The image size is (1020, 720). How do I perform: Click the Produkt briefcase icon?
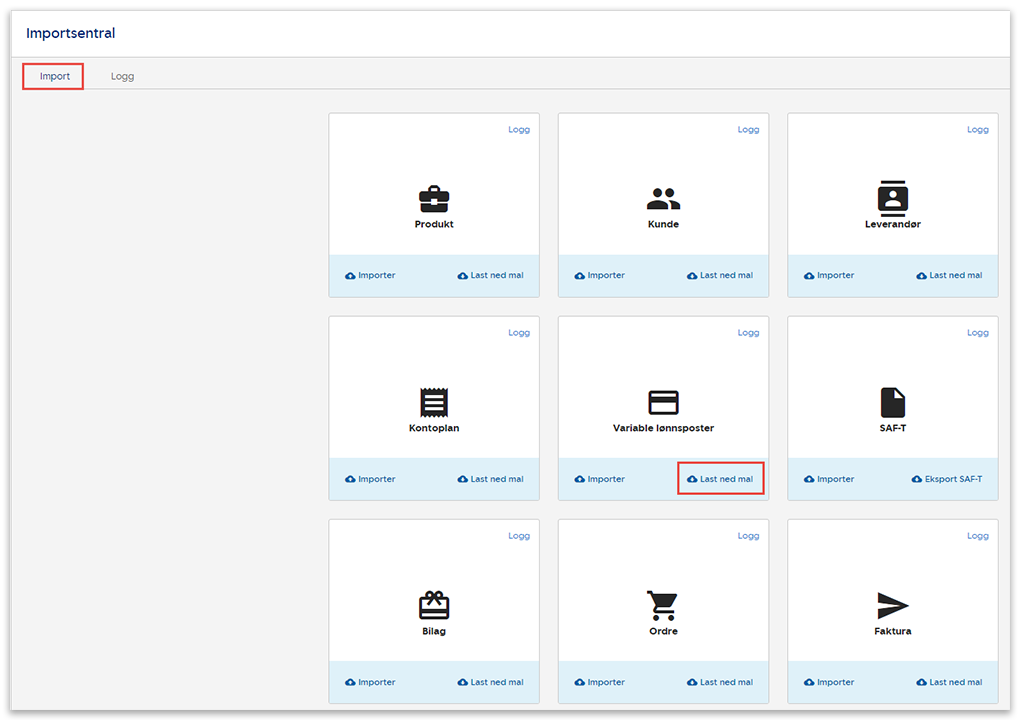tap(434, 198)
